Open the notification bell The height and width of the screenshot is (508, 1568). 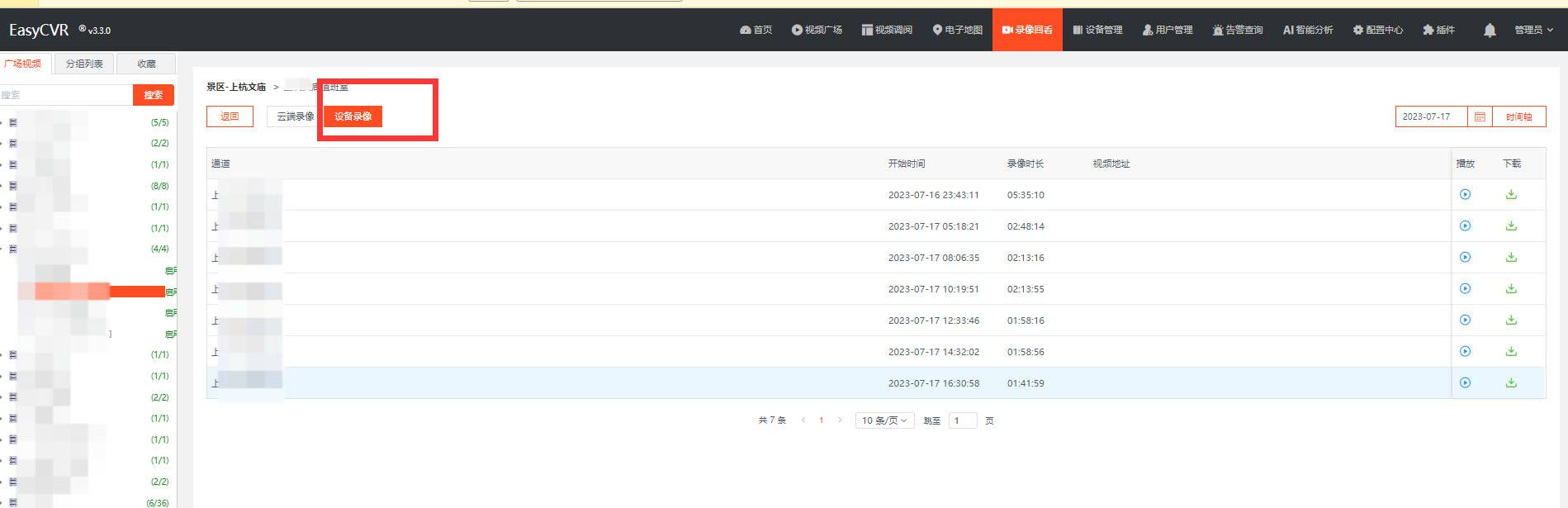point(1490,31)
